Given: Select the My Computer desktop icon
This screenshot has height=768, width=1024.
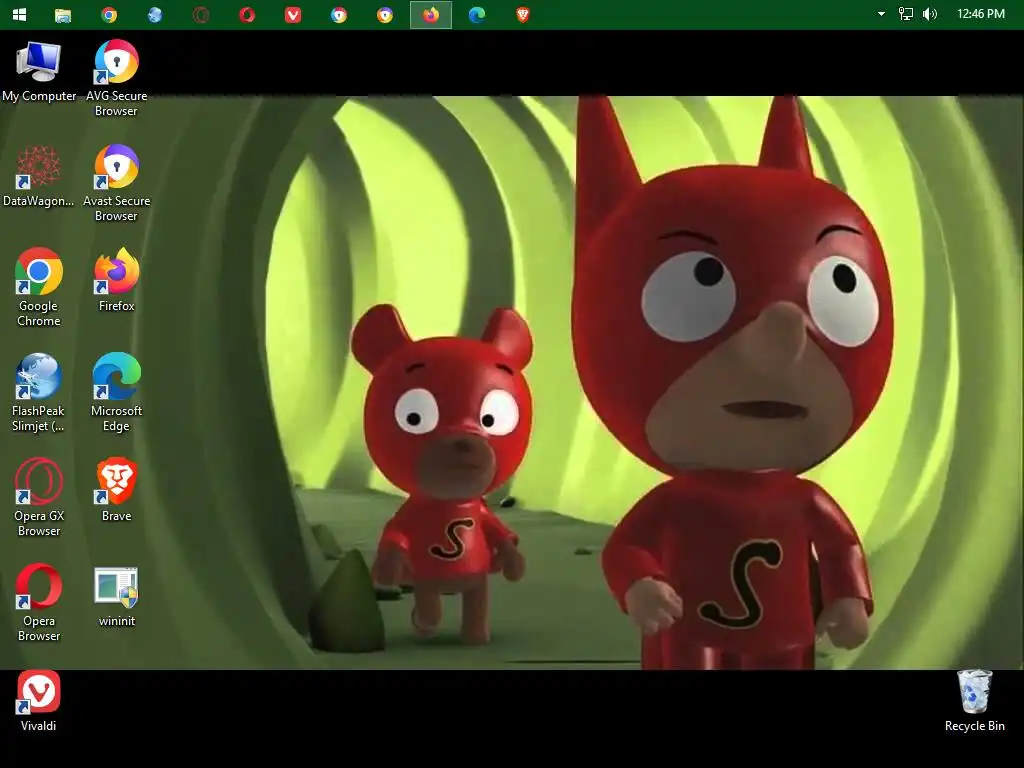Looking at the screenshot, I should [x=39, y=72].
